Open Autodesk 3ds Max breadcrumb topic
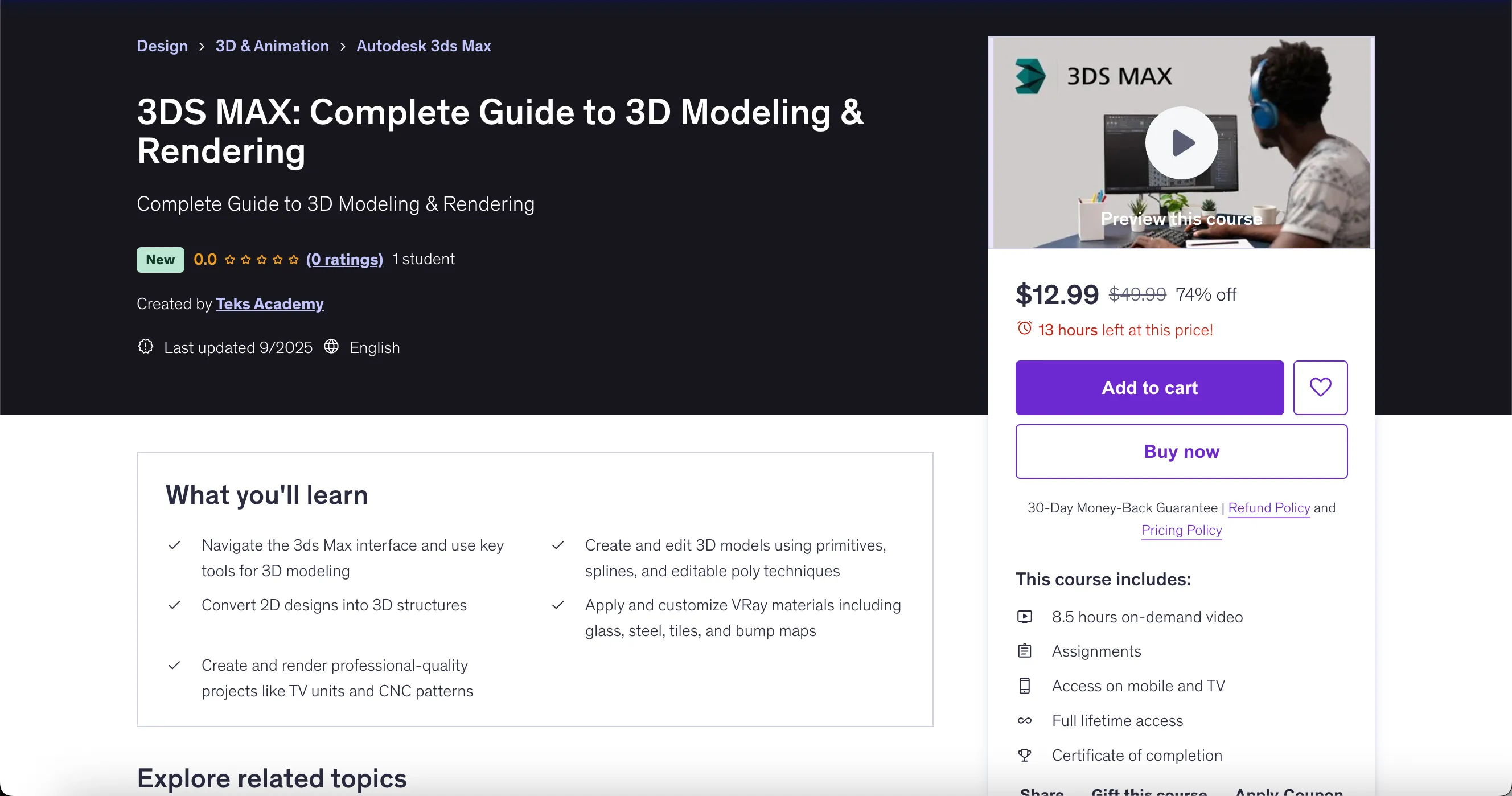The width and height of the screenshot is (1512, 796). coord(423,46)
